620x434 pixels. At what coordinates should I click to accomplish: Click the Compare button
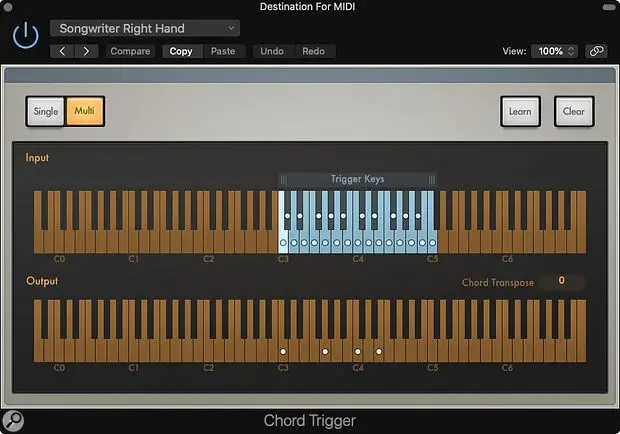pyautogui.click(x=130, y=51)
